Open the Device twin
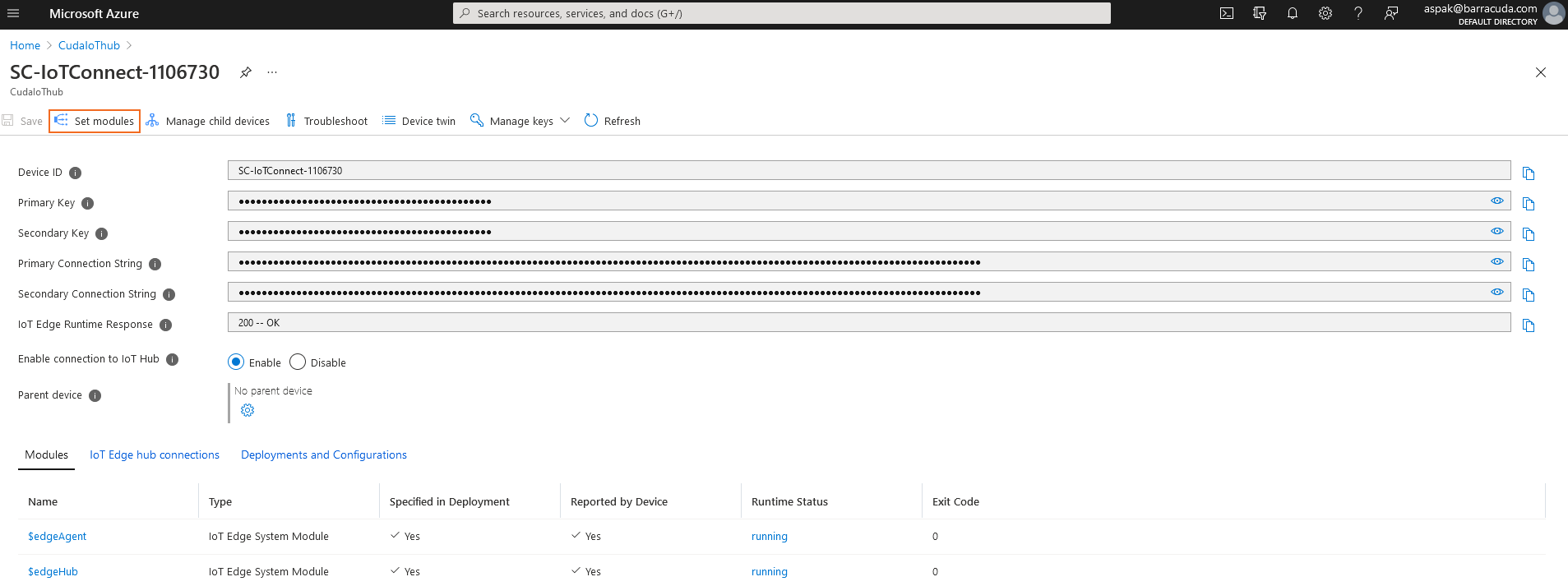The height and width of the screenshot is (586, 1568). tap(419, 121)
